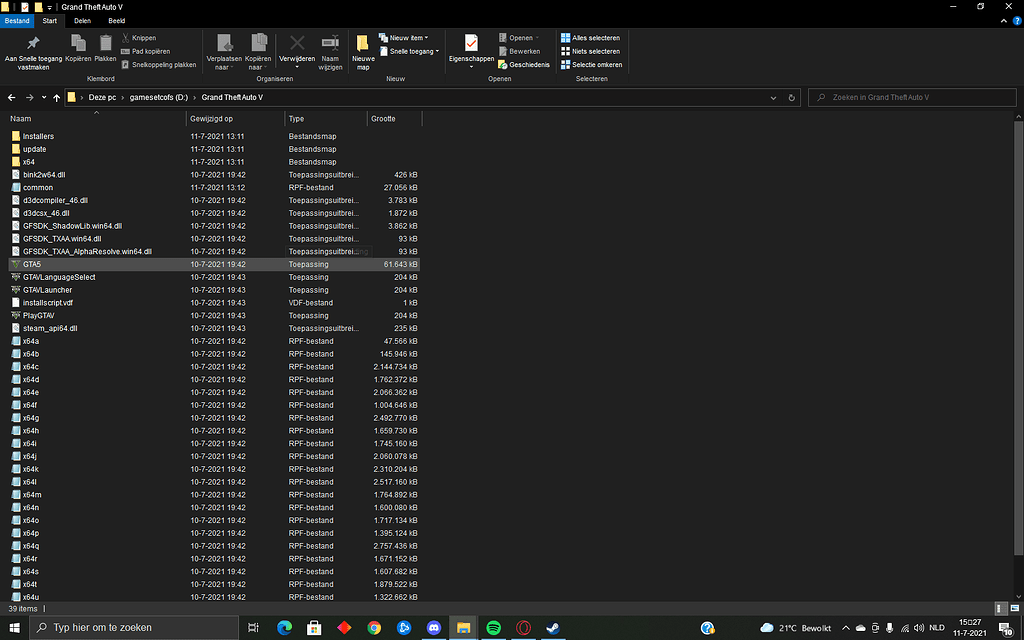This screenshot has height=640, width=1024.
Task: Click Geschiedenis history button
Action: click(x=524, y=65)
